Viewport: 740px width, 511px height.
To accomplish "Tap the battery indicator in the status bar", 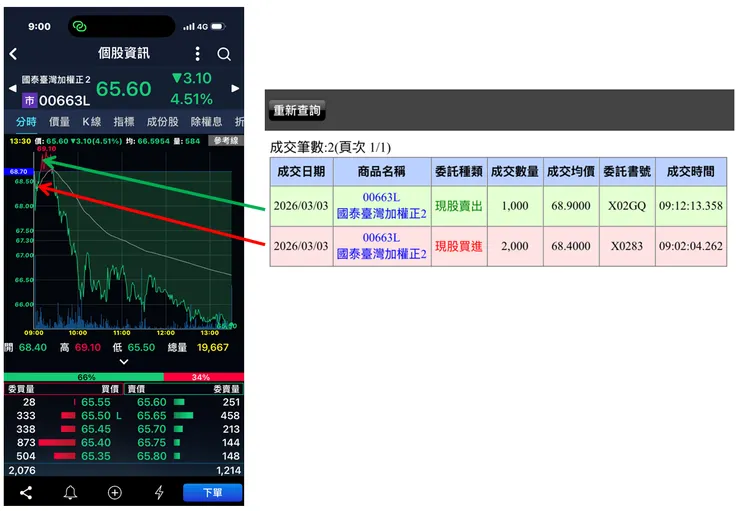I will pos(219,26).
